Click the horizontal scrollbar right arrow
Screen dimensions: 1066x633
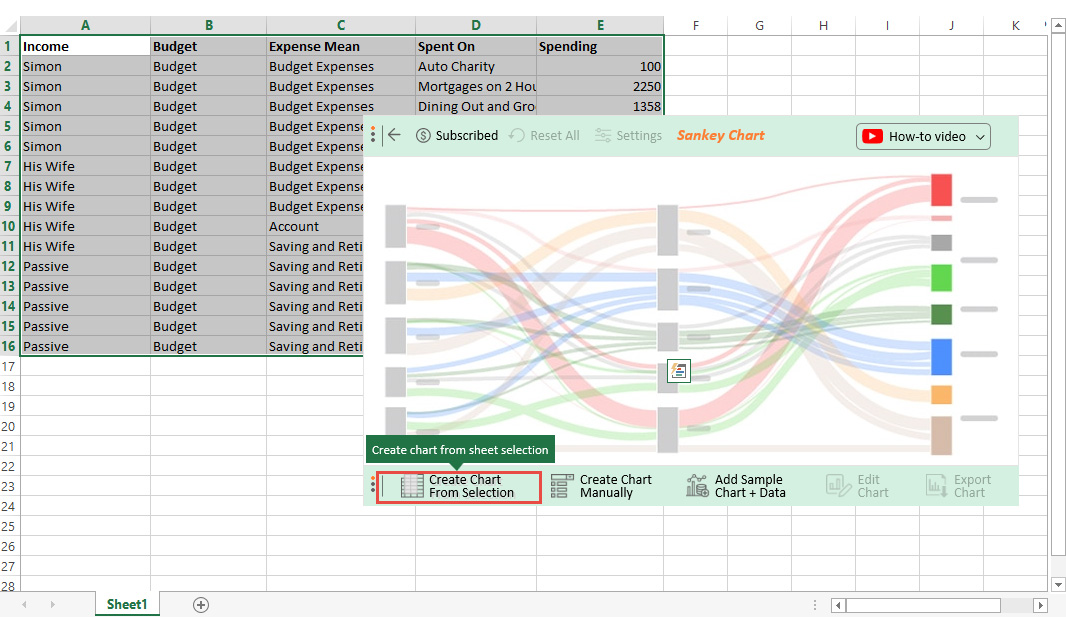(1041, 605)
